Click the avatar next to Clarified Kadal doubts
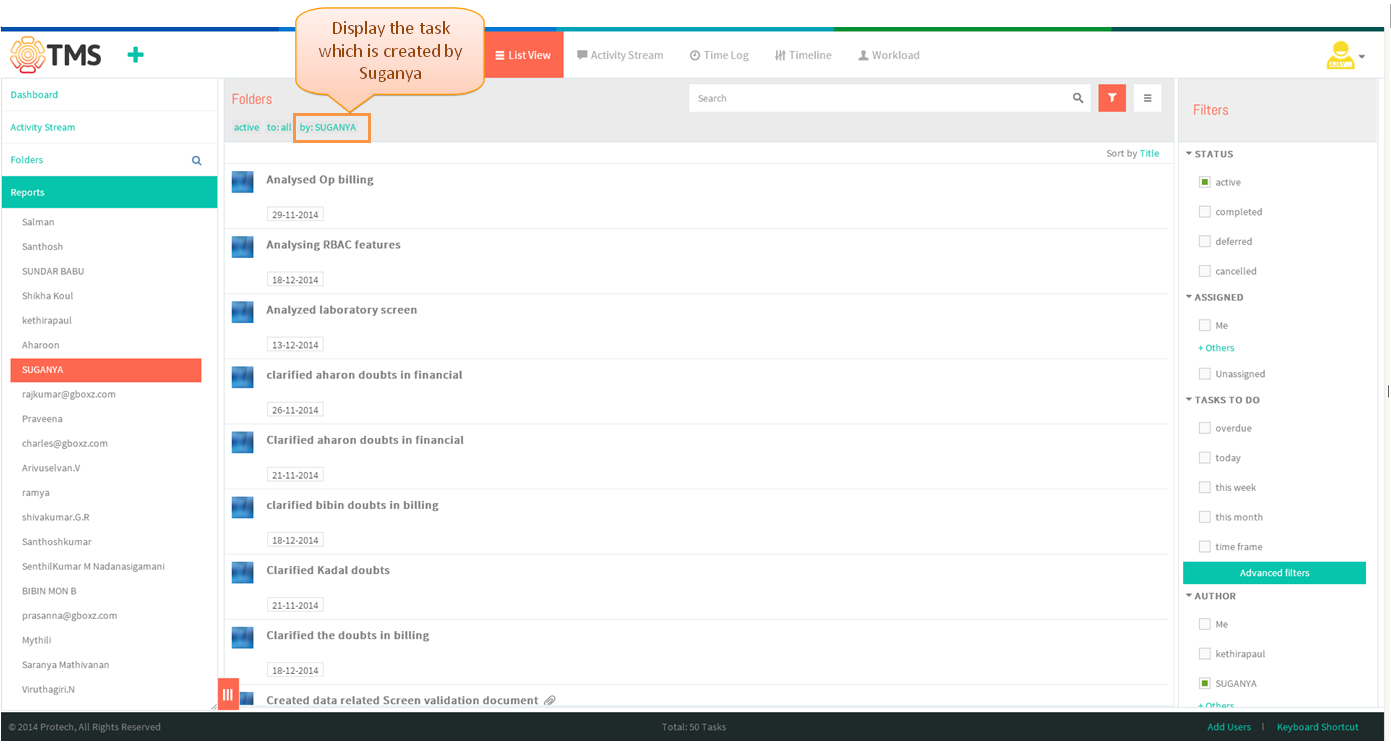Screen dimensions: 1391x752 pyautogui.click(x=242, y=572)
